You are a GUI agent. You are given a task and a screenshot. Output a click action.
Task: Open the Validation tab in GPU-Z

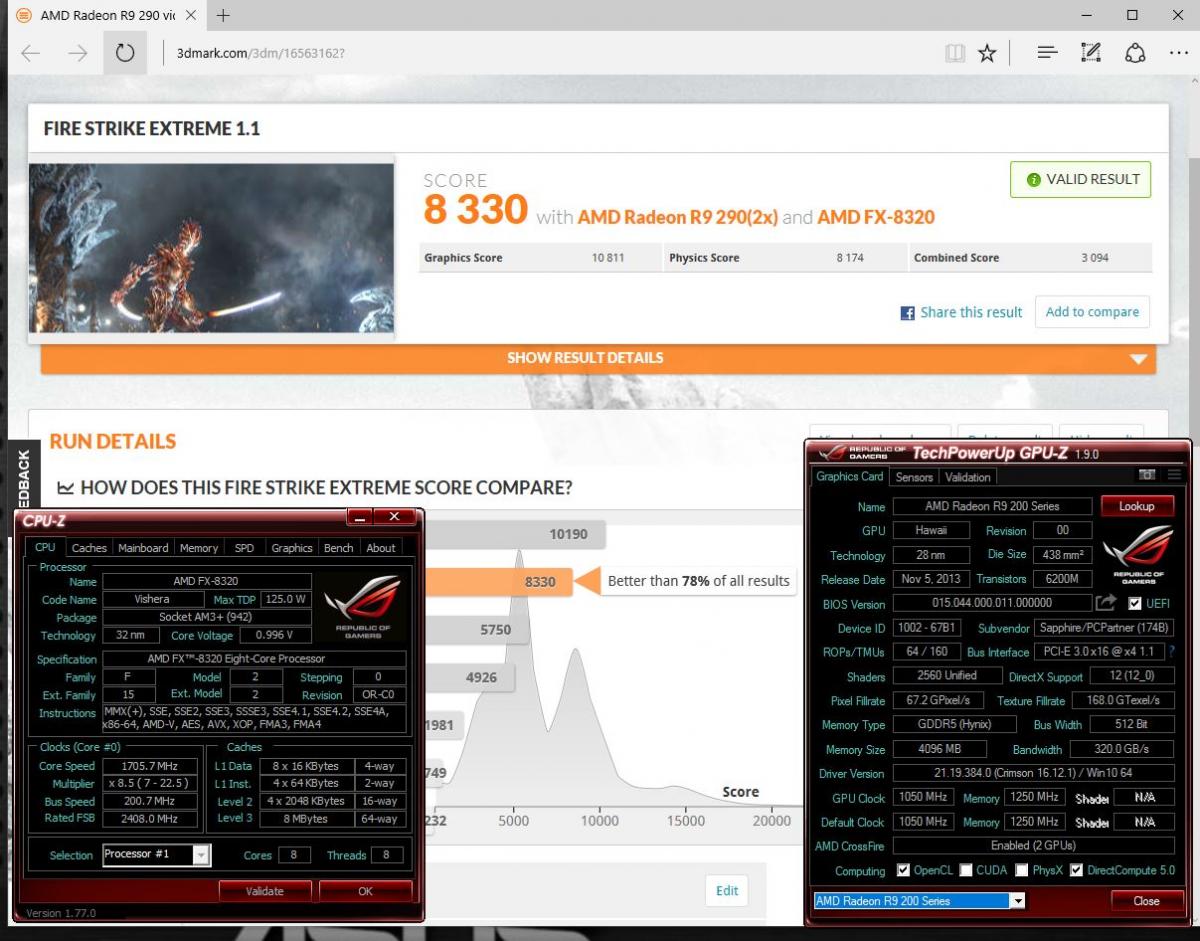(x=968, y=477)
